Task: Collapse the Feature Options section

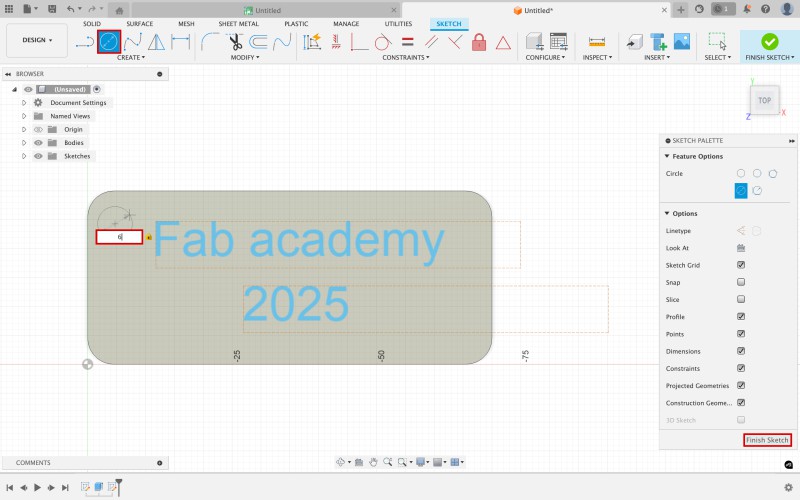Action: pos(667,156)
